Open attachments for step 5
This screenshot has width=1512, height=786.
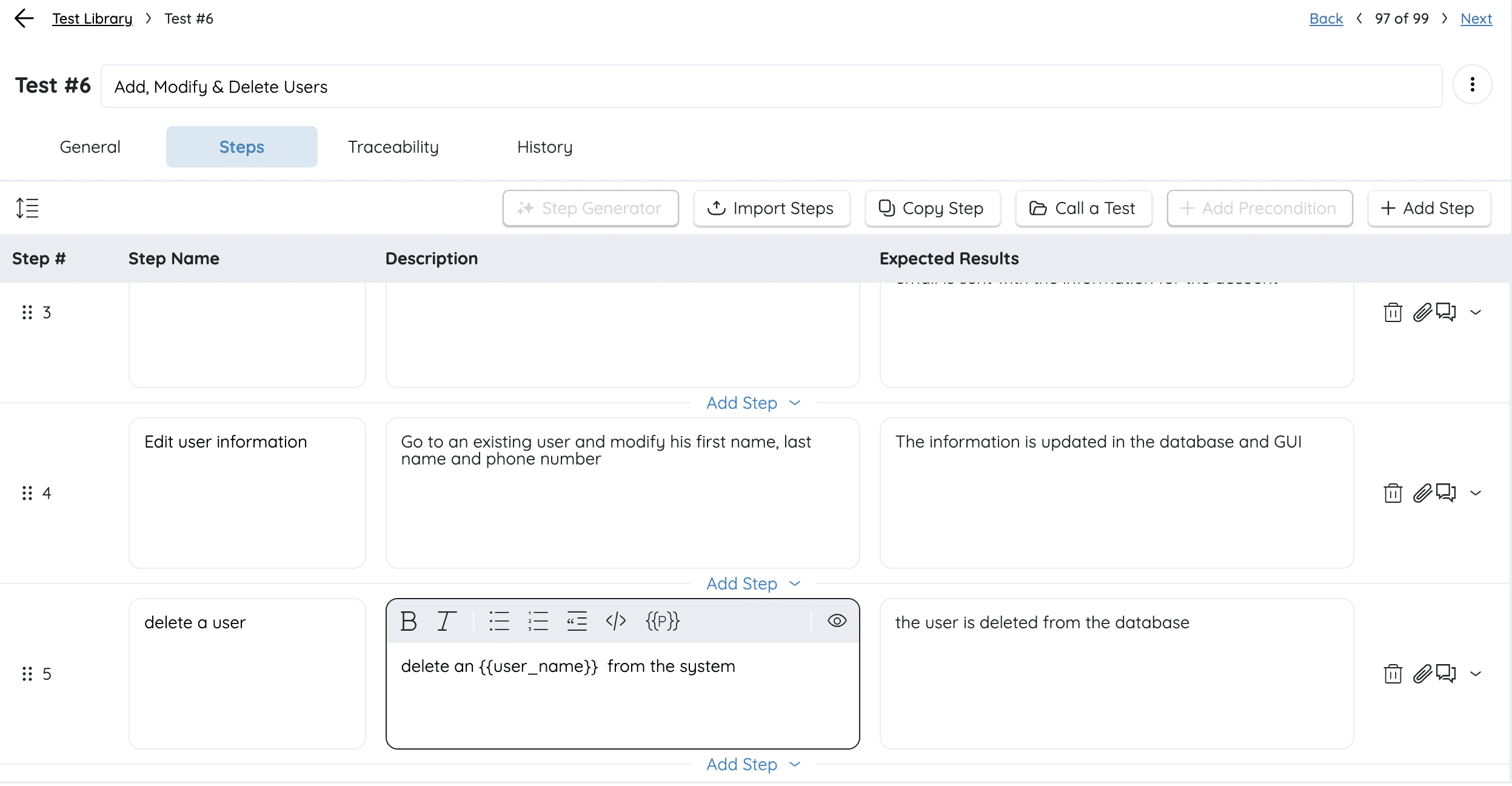tap(1422, 674)
